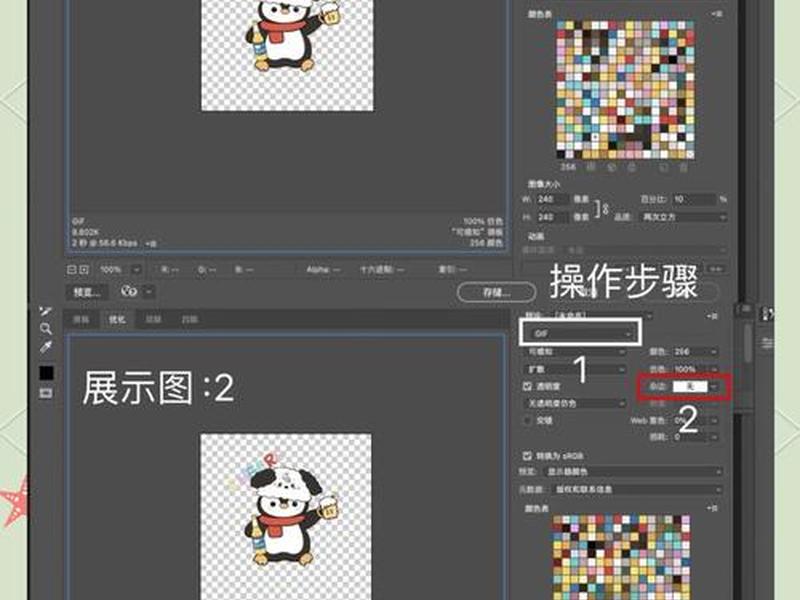800x600 pixels.
Task: Switch to the 优化 tab
Action: click(x=117, y=319)
